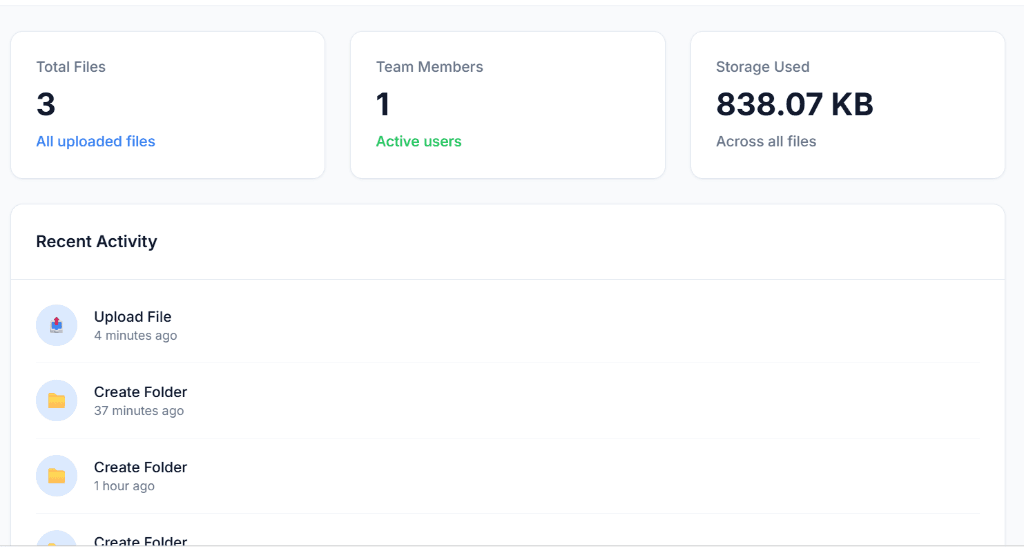Open the Active users link
1024x547 pixels.
(418, 141)
